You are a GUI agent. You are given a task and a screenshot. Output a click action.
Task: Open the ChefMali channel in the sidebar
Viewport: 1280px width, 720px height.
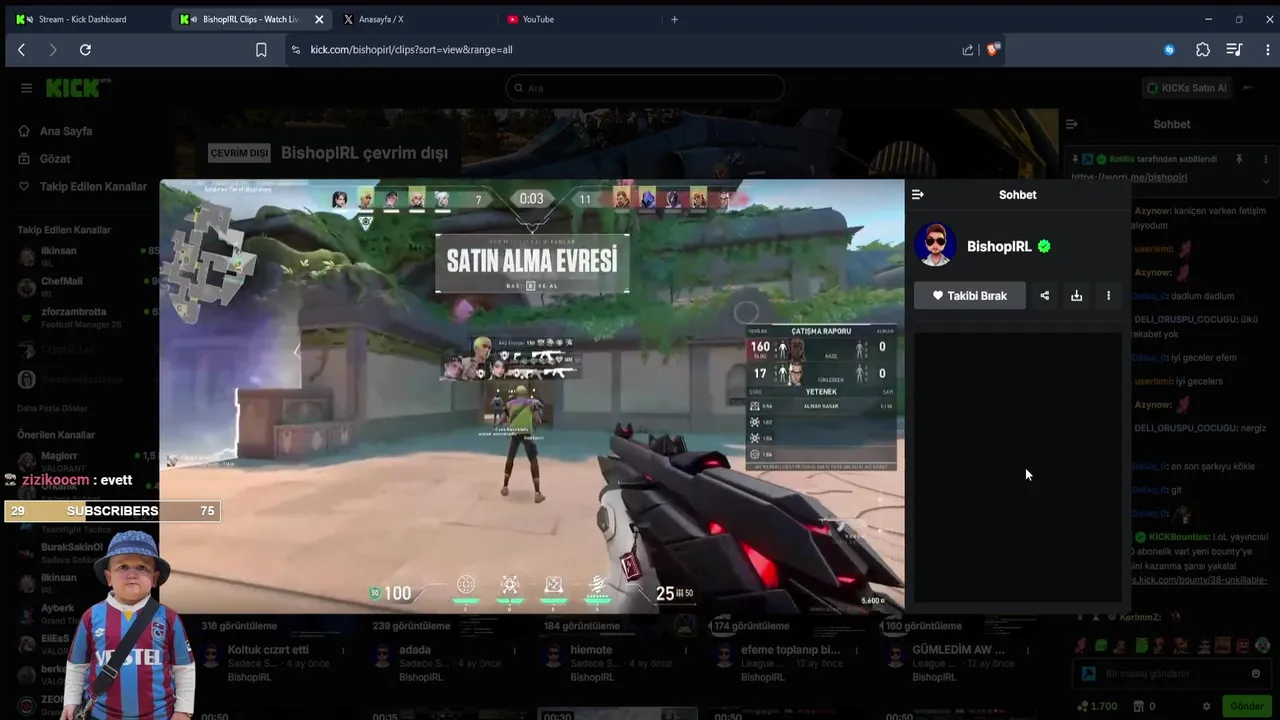coord(85,287)
